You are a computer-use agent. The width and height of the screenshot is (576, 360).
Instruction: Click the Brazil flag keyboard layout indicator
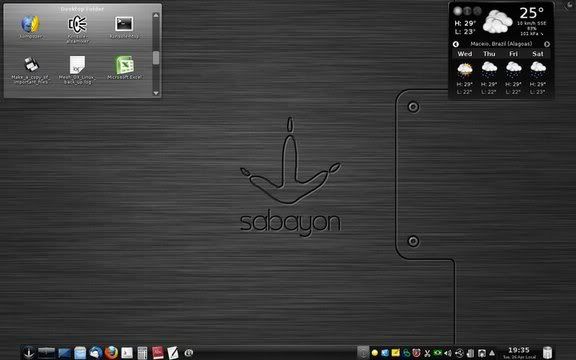tap(437, 353)
